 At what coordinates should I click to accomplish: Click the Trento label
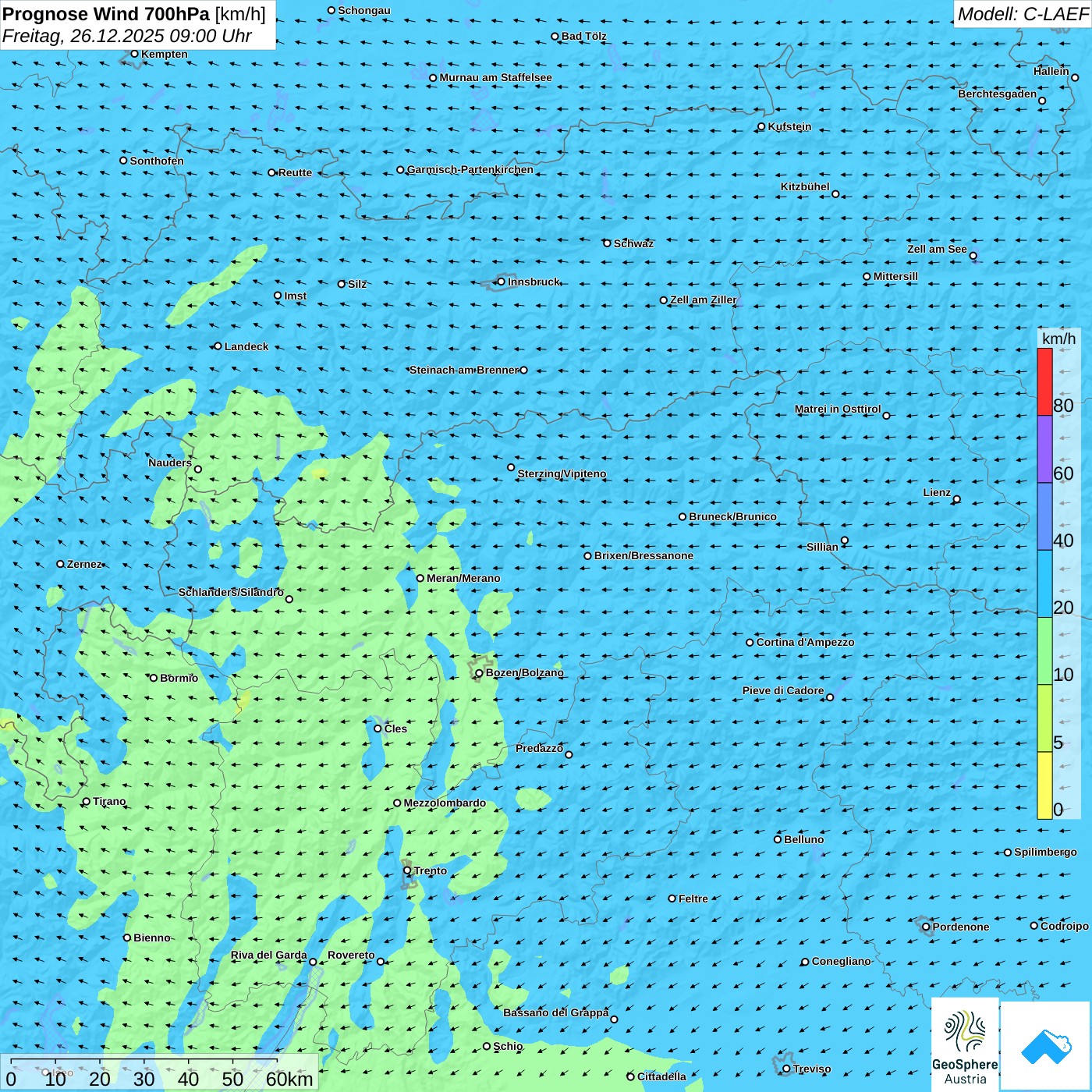point(431,870)
